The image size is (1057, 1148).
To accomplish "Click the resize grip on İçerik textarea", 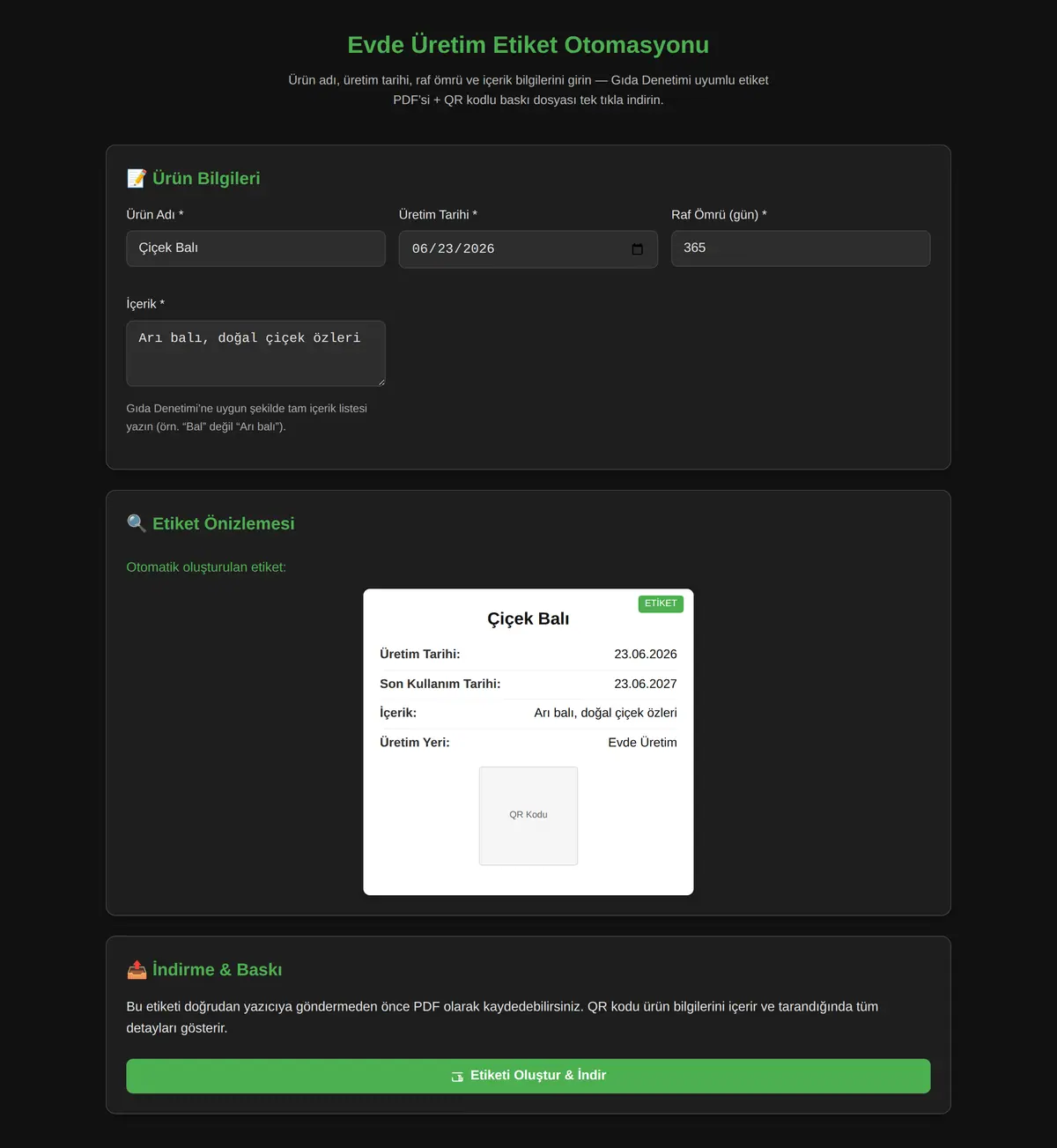I will click(x=381, y=381).
